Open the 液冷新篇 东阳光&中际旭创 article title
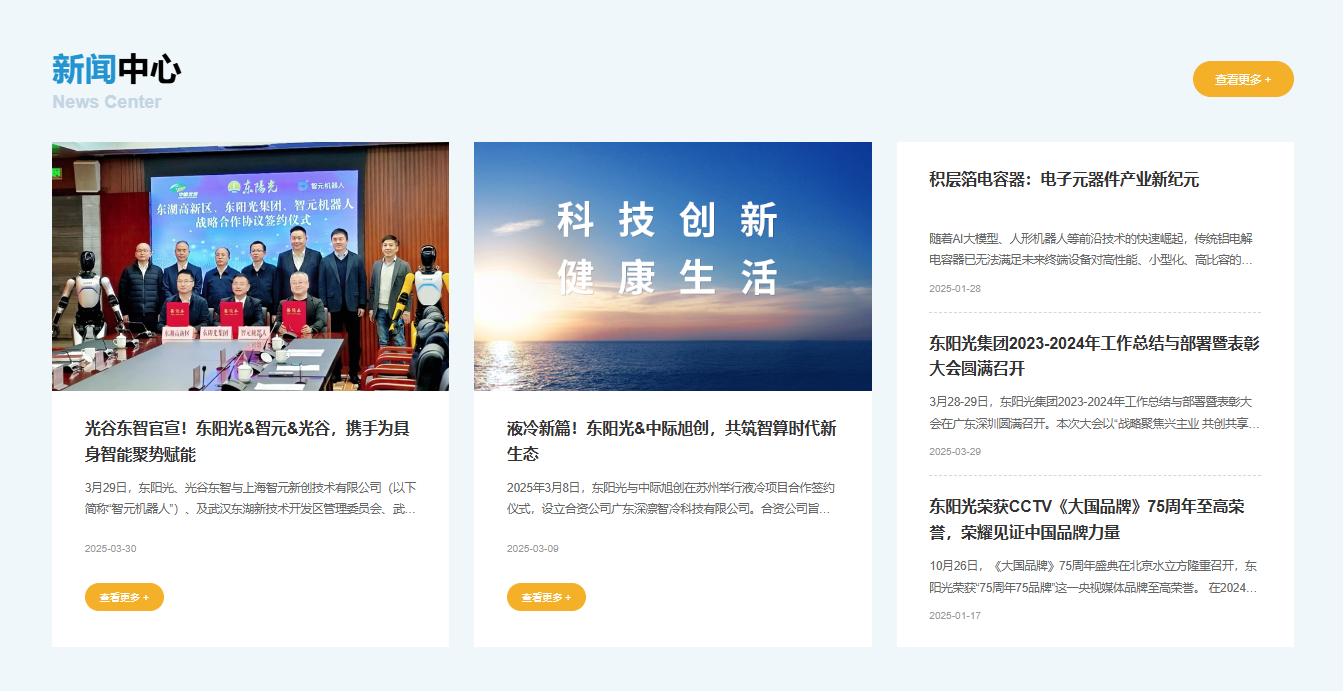This screenshot has height=691, width=1343. (671, 441)
